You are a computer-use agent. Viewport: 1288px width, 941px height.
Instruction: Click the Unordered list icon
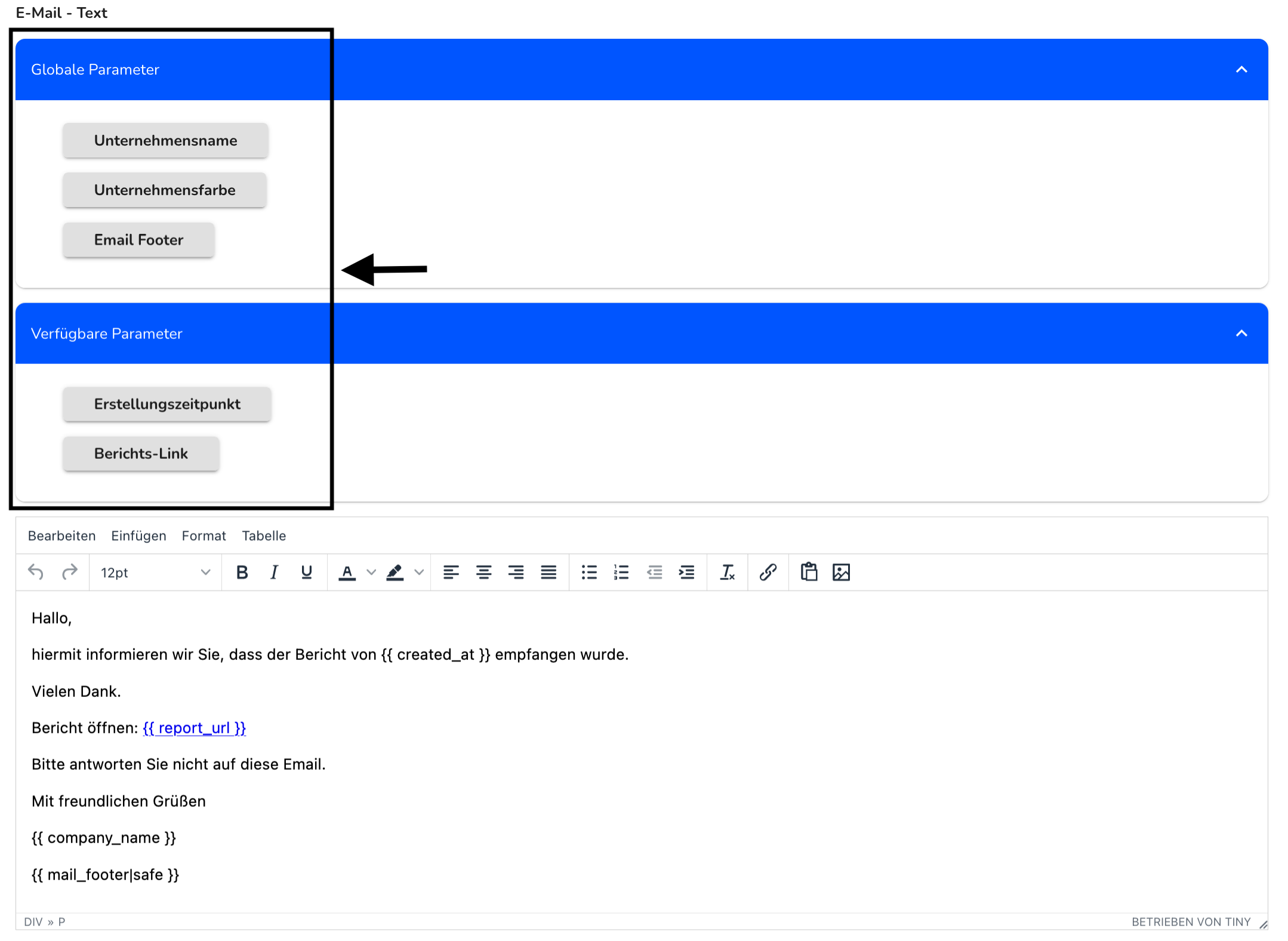click(590, 572)
